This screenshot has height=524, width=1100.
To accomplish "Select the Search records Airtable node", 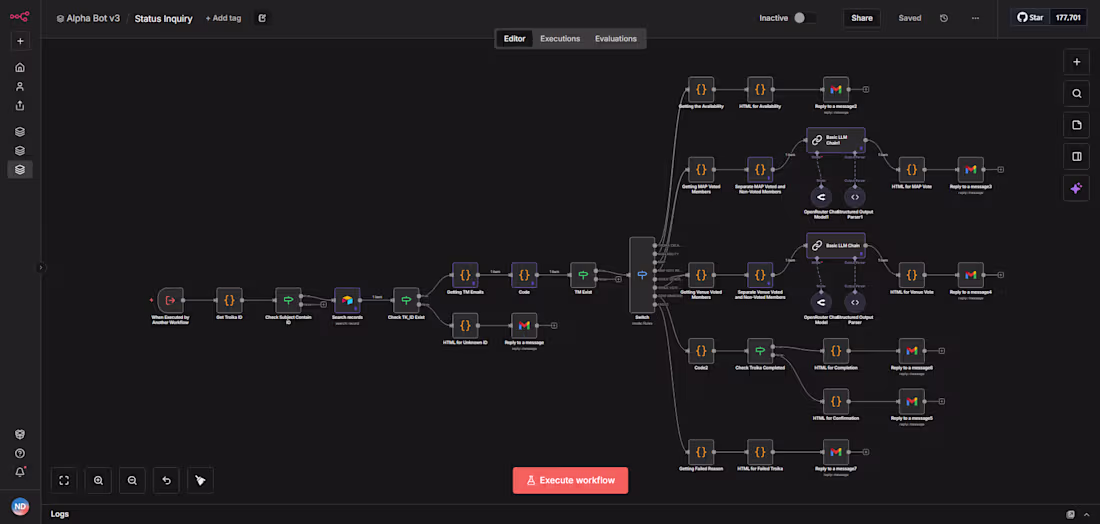I will 347,300.
